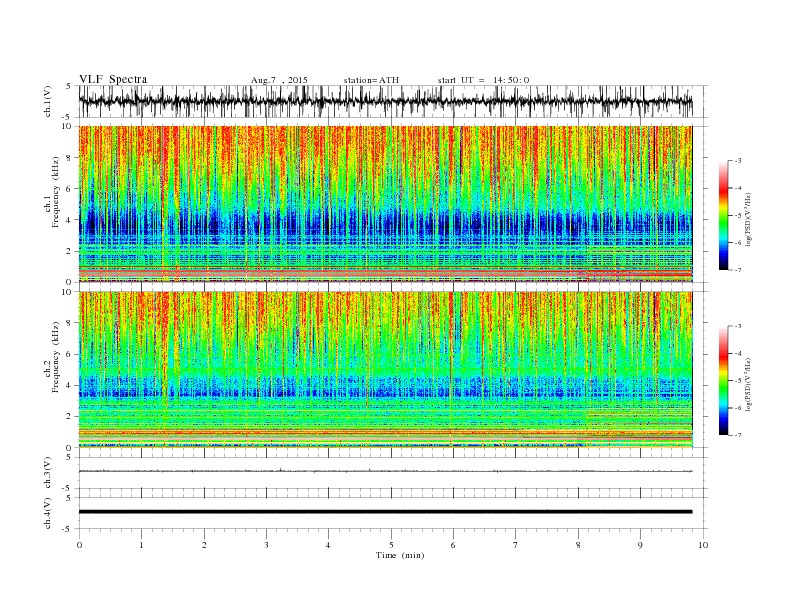Click the time axis tick label '8'

(x=578, y=545)
